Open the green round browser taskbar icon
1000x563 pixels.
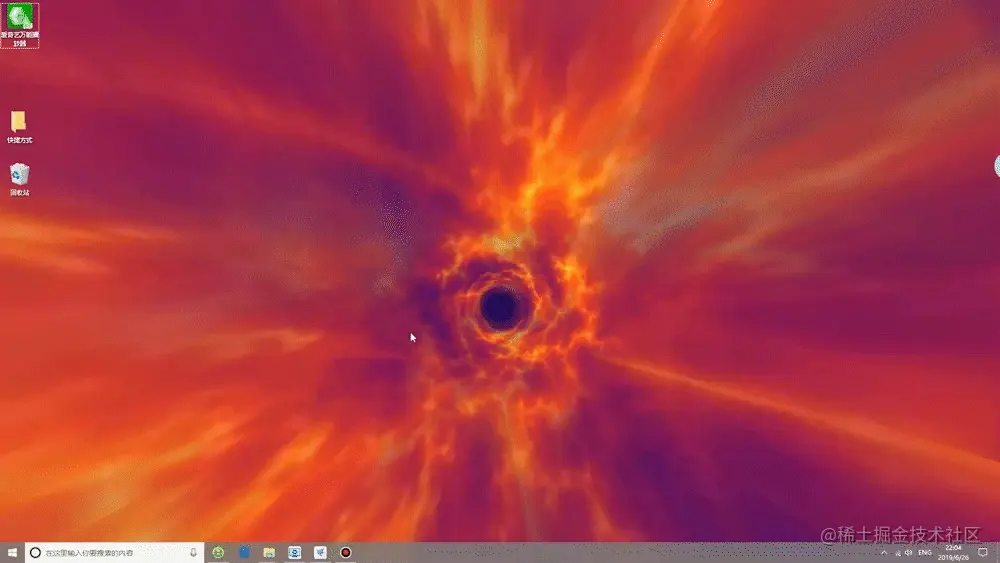coord(218,553)
